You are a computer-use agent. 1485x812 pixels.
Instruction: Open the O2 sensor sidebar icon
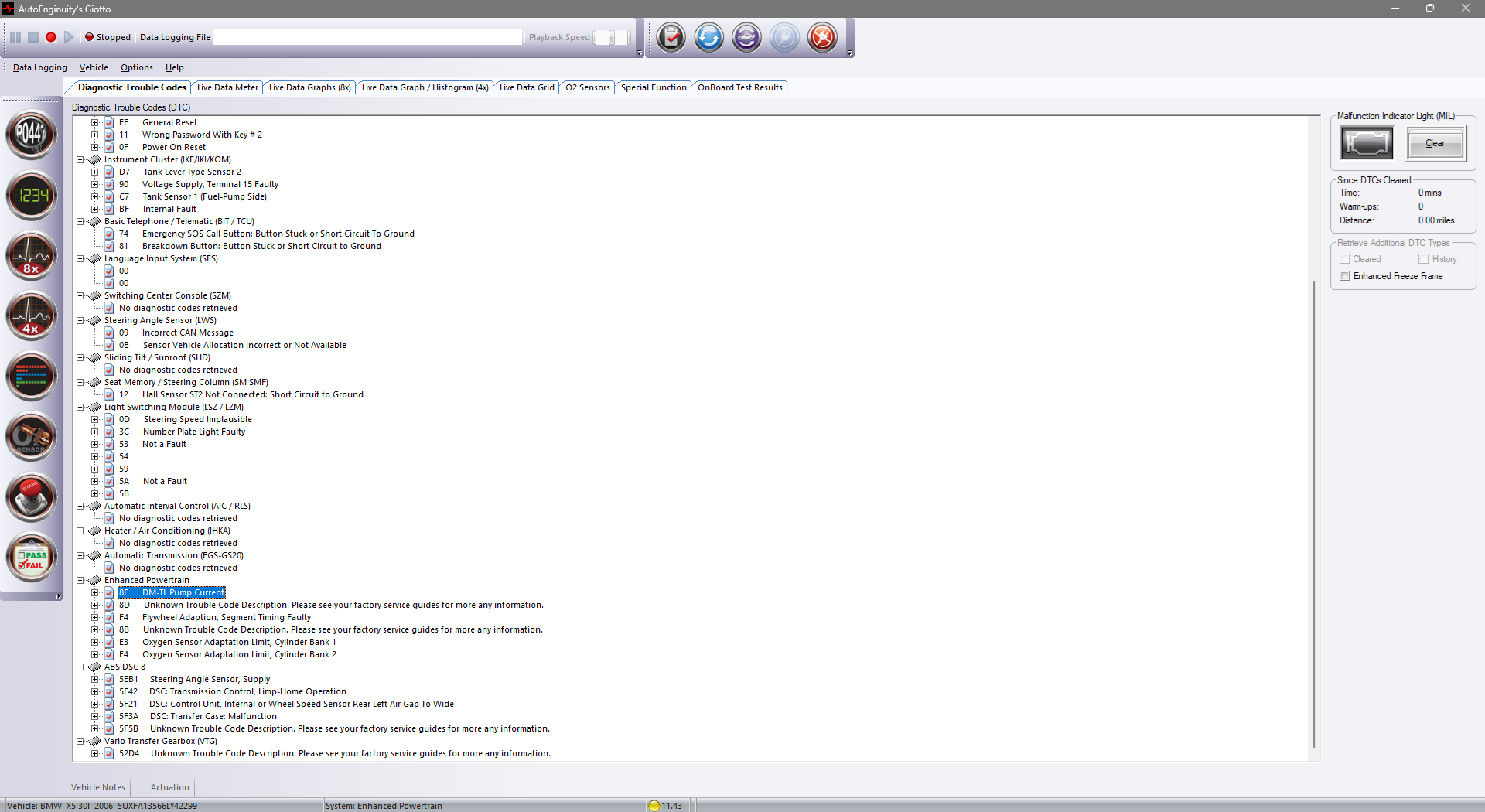pos(31,436)
